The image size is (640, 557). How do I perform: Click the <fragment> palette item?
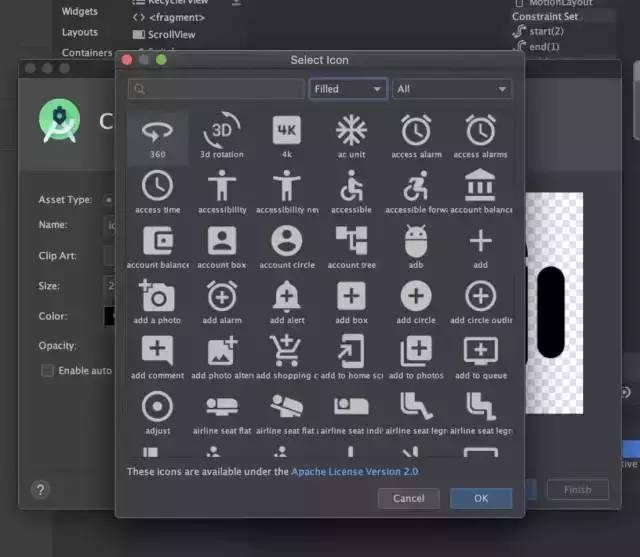(x=169, y=18)
